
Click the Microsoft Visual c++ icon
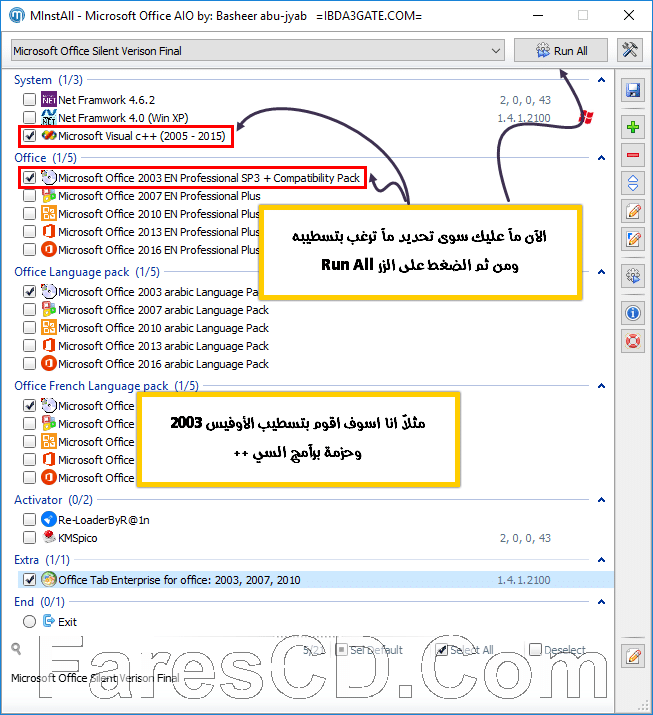pos(49,136)
